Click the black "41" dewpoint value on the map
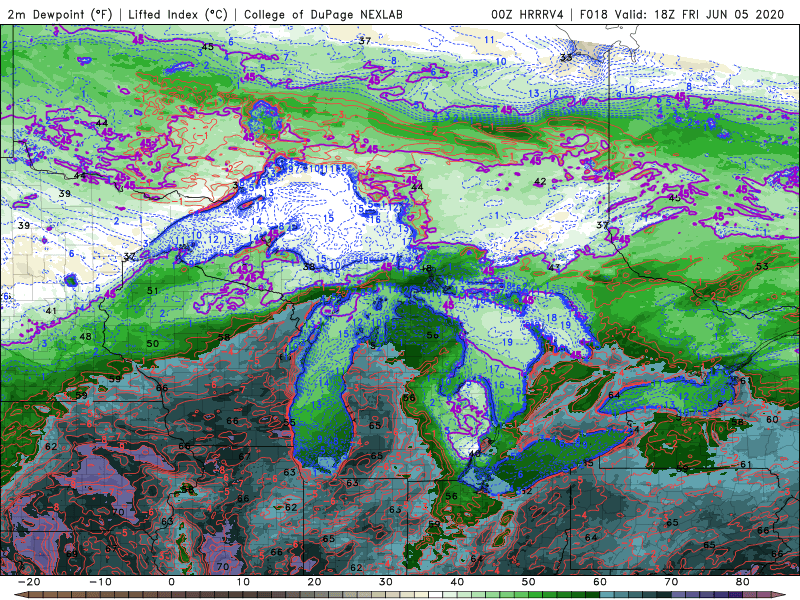Screen dimensions: 800x600 coord(51,311)
